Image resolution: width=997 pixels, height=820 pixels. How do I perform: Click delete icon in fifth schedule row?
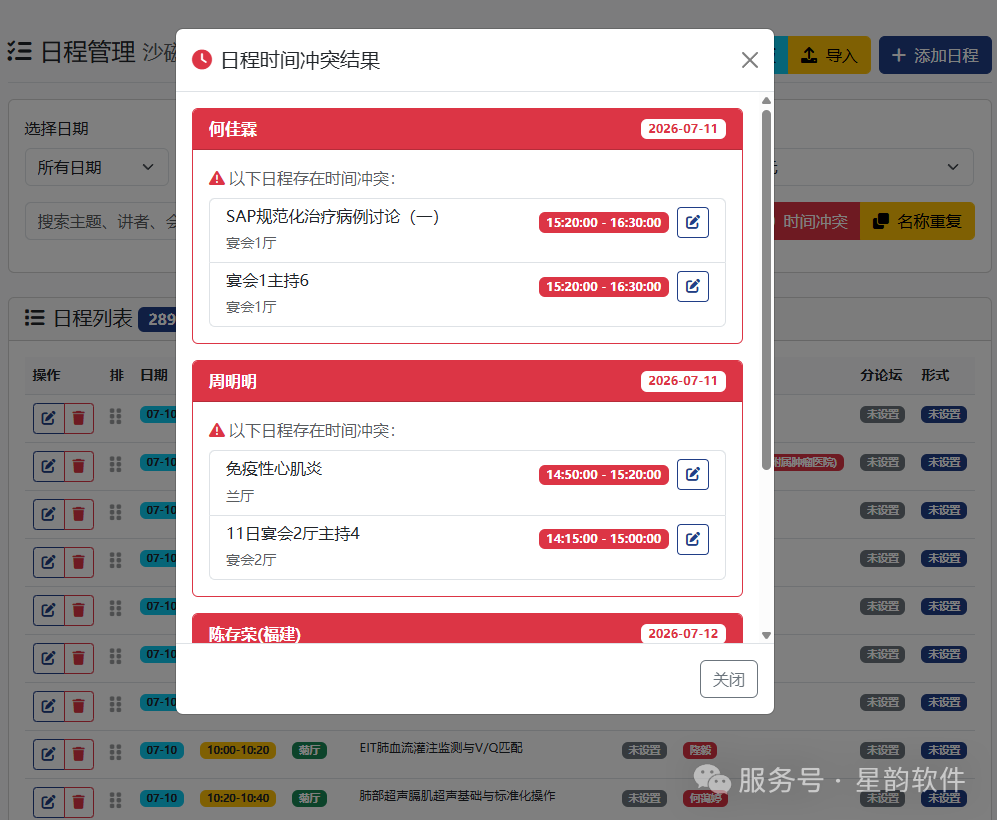[x=79, y=610]
